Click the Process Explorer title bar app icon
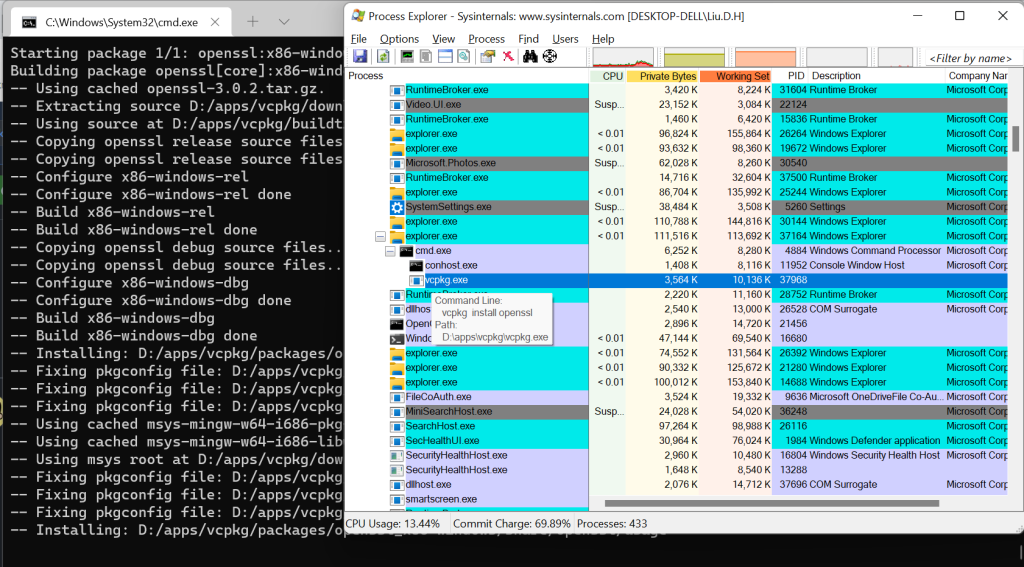The height and width of the screenshot is (567, 1024). coord(358,16)
